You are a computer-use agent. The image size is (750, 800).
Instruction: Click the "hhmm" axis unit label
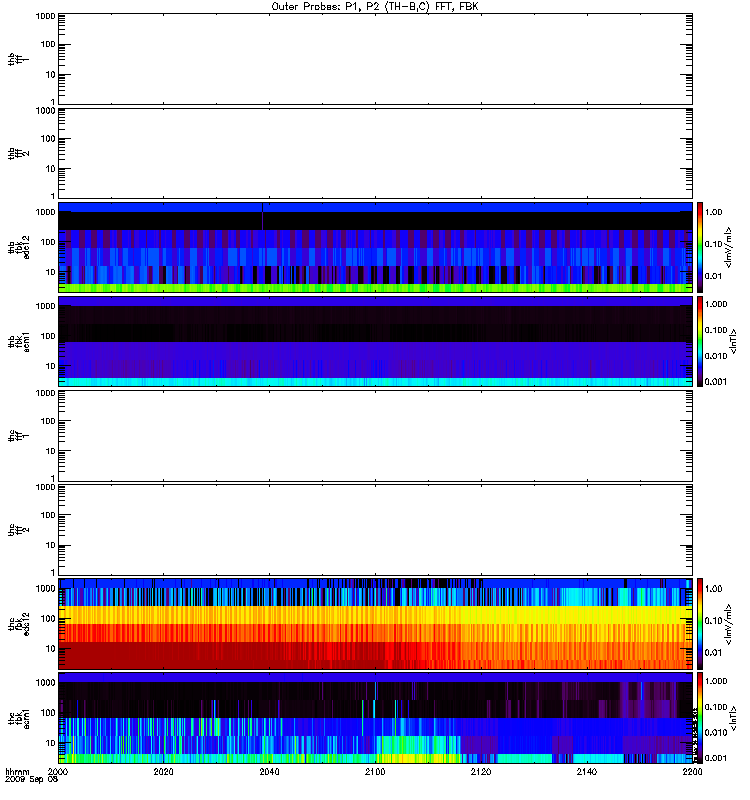click(17, 771)
